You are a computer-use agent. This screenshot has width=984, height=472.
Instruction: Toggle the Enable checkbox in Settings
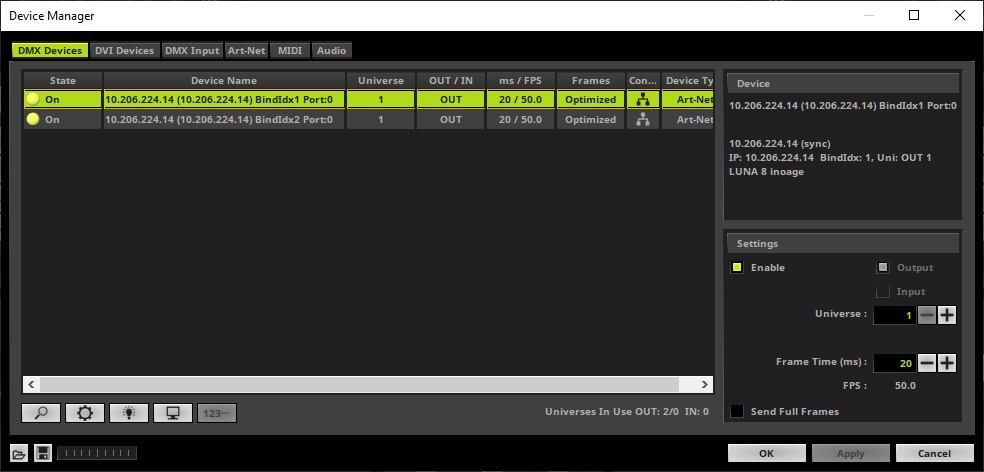click(738, 268)
